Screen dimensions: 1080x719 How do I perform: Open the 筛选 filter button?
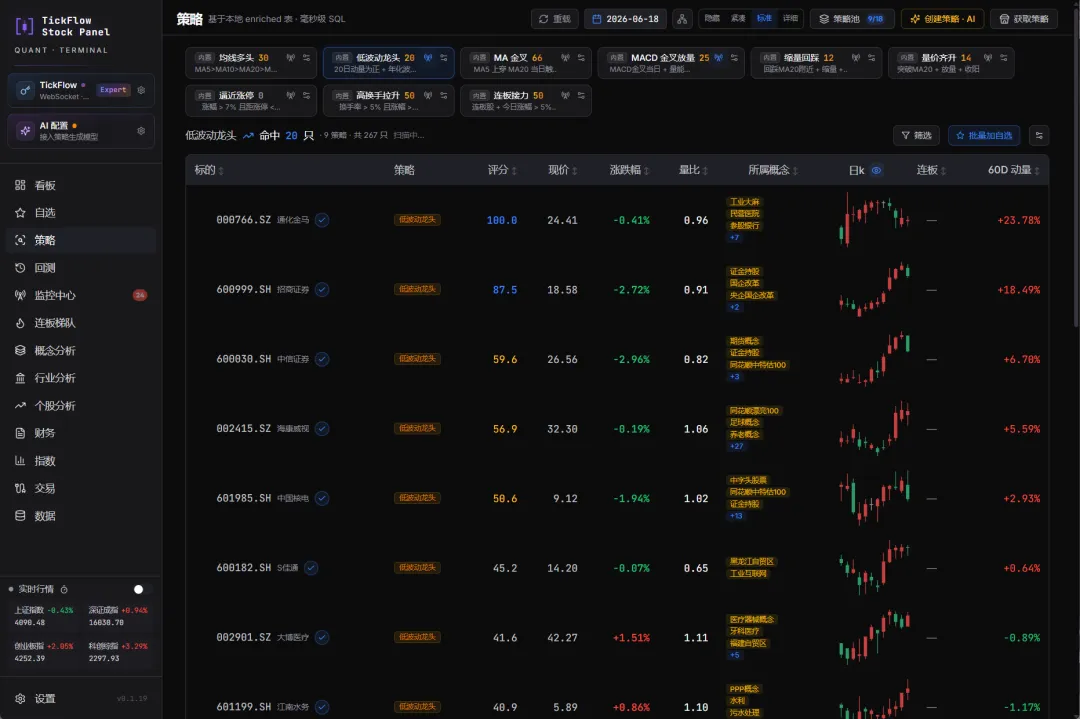(x=916, y=136)
